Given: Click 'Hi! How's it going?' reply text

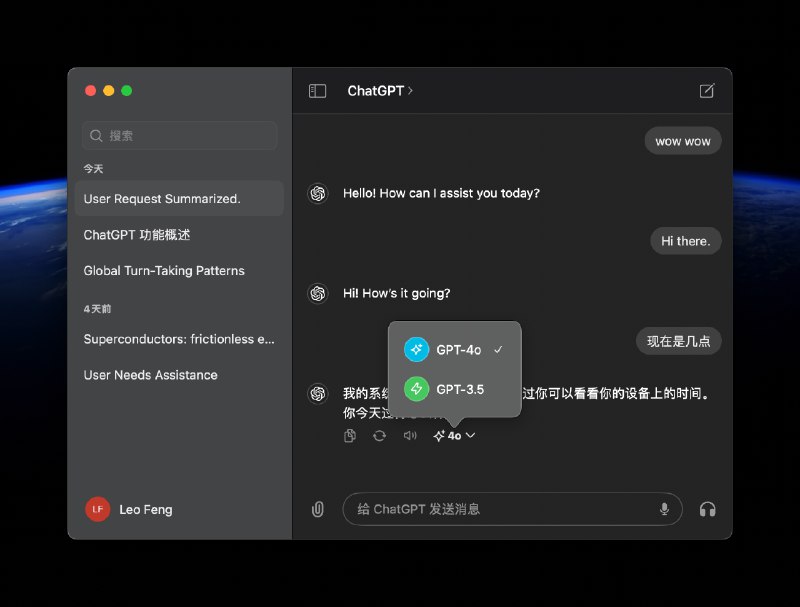Looking at the screenshot, I should (x=396, y=293).
